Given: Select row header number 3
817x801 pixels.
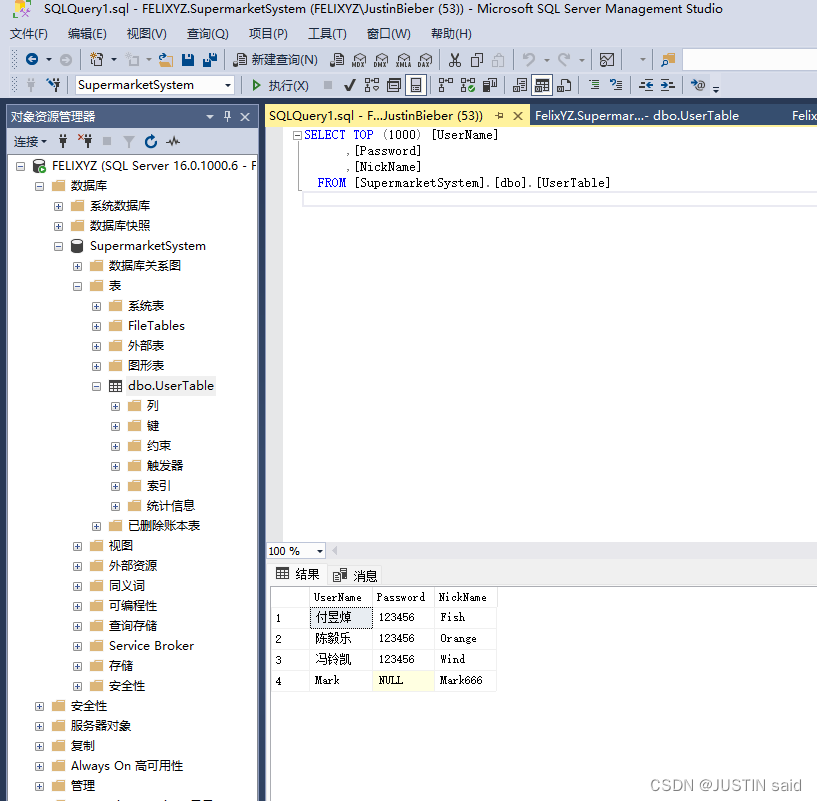Looking at the screenshot, I should coord(290,660).
